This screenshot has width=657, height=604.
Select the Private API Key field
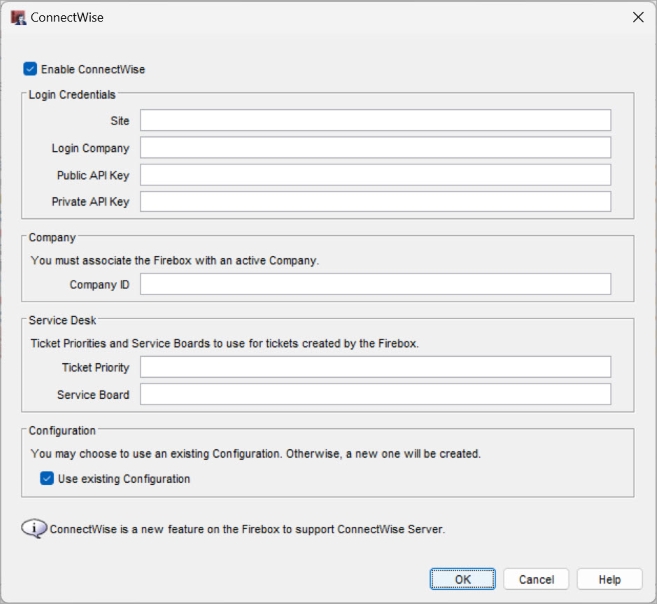point(375,201)
